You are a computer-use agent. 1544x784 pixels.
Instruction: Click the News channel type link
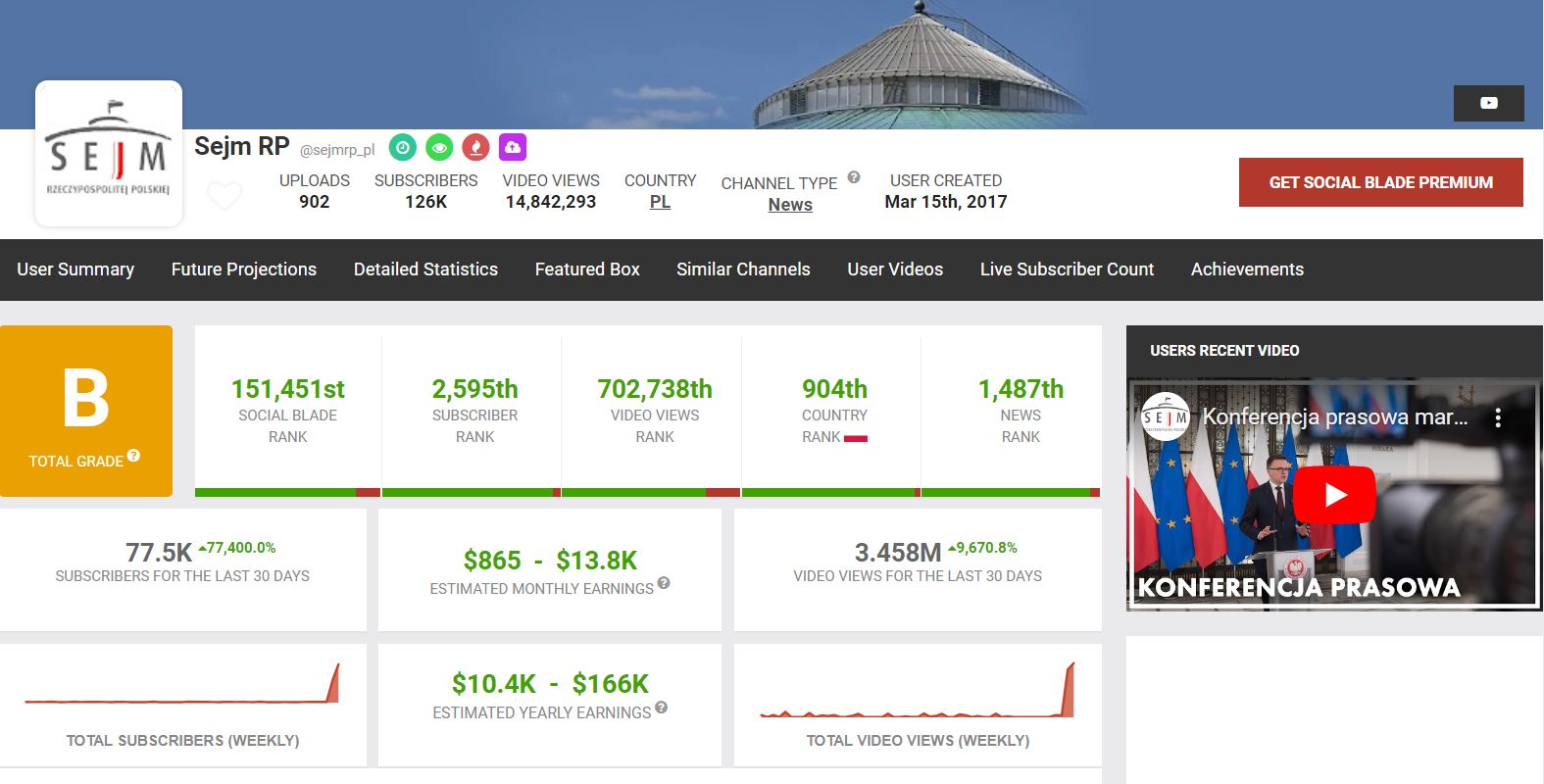(x=790, y=205)
